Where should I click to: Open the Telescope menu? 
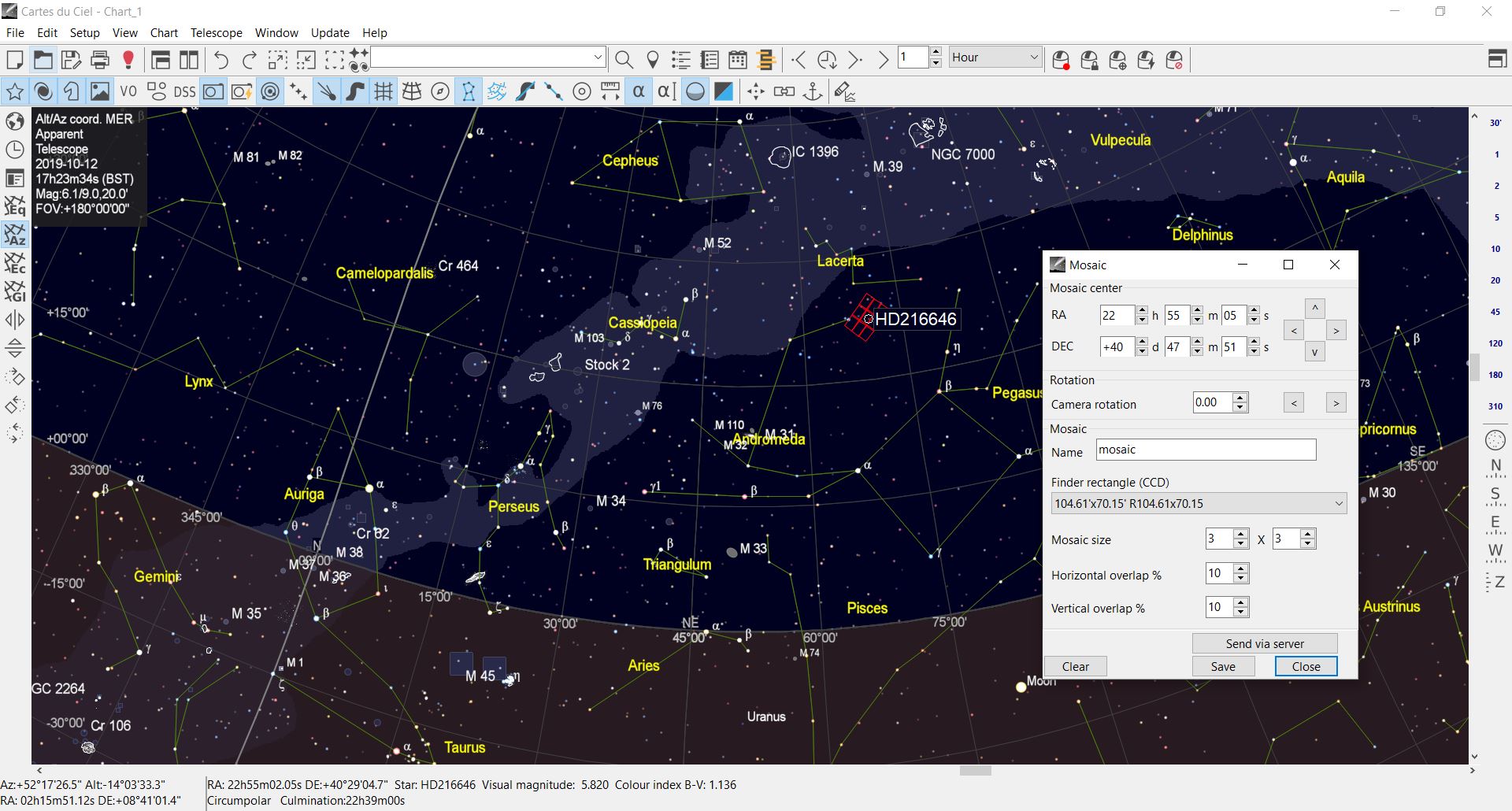coord(216,33)
